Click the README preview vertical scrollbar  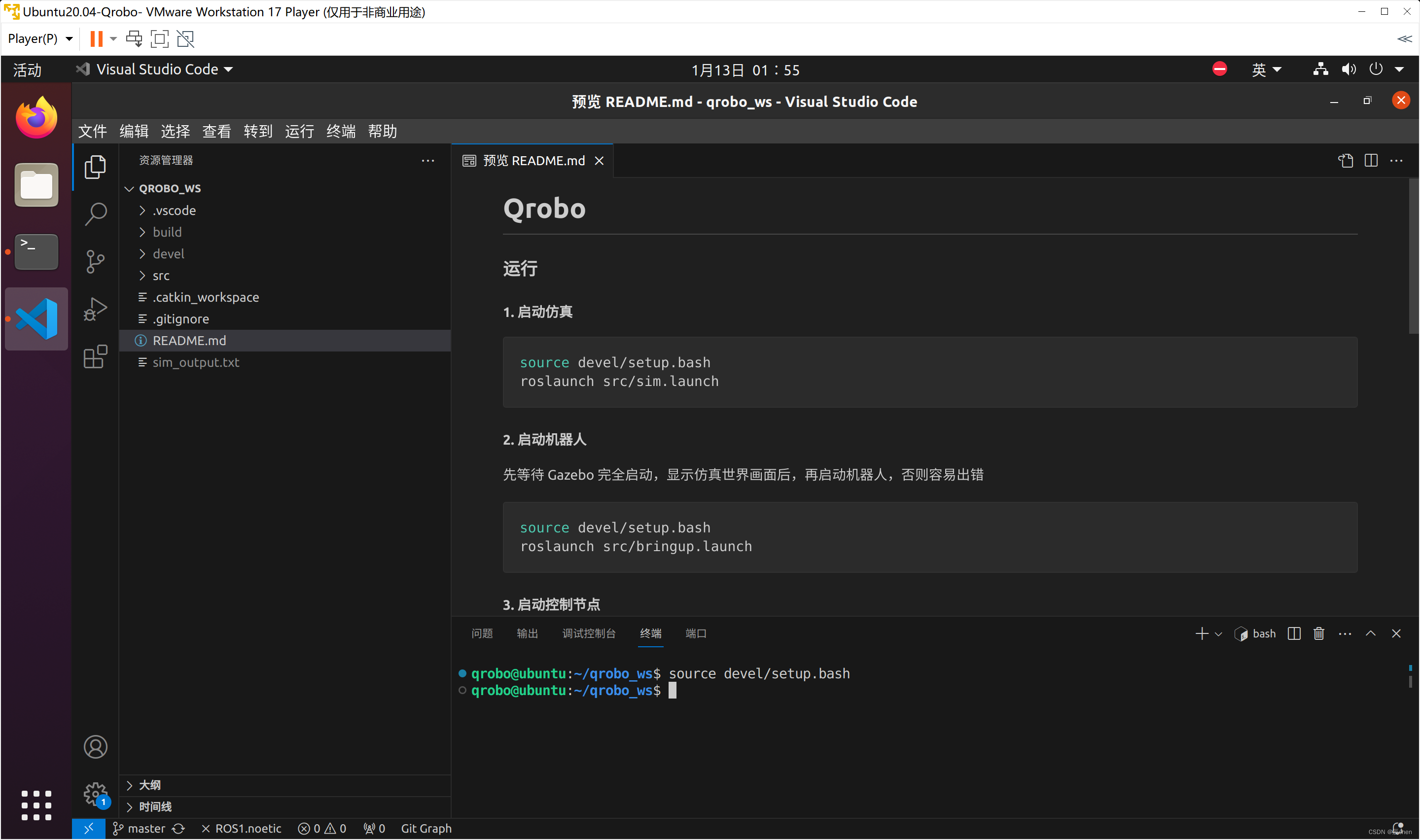point(1413,256)
